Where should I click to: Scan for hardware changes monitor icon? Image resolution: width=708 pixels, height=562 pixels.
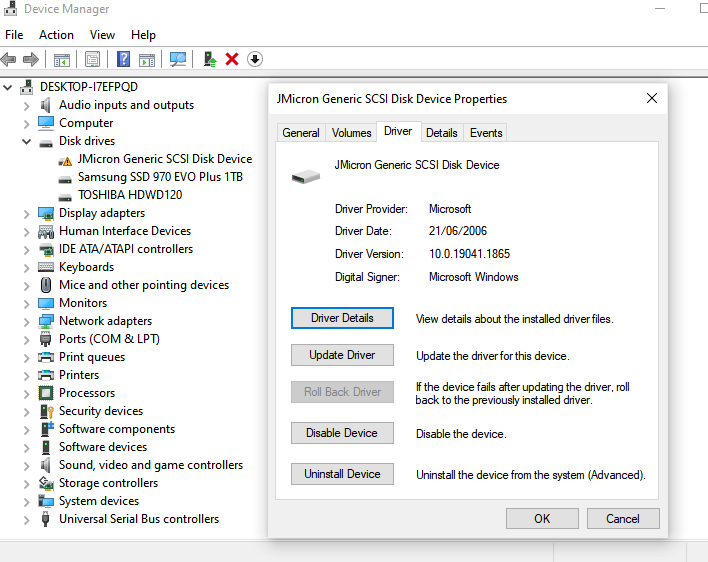tap(177, 59)
